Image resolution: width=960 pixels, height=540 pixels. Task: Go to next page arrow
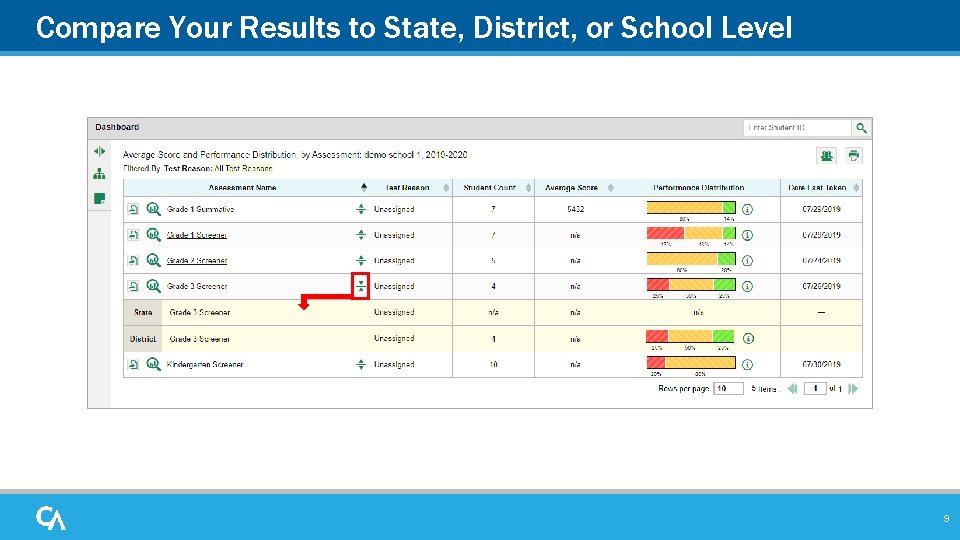pyautogui.click(x=853, y=389)
